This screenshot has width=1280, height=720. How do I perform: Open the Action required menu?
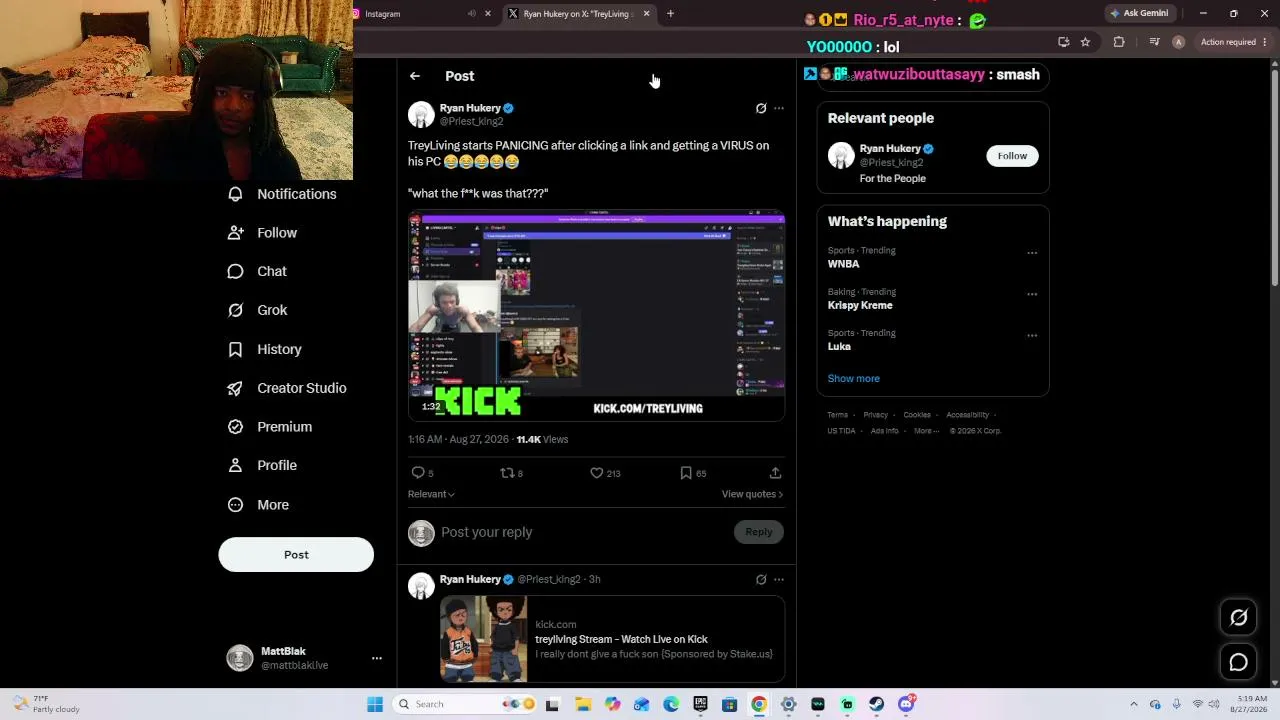click(1234, 42)
